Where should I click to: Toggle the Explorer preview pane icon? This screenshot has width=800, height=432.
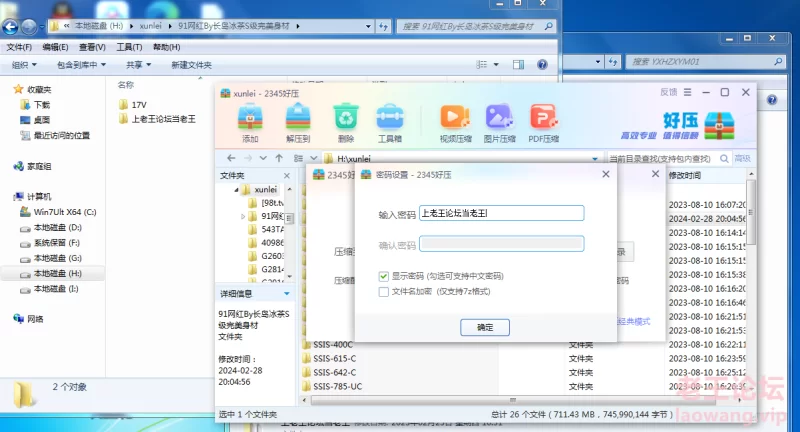518,64
